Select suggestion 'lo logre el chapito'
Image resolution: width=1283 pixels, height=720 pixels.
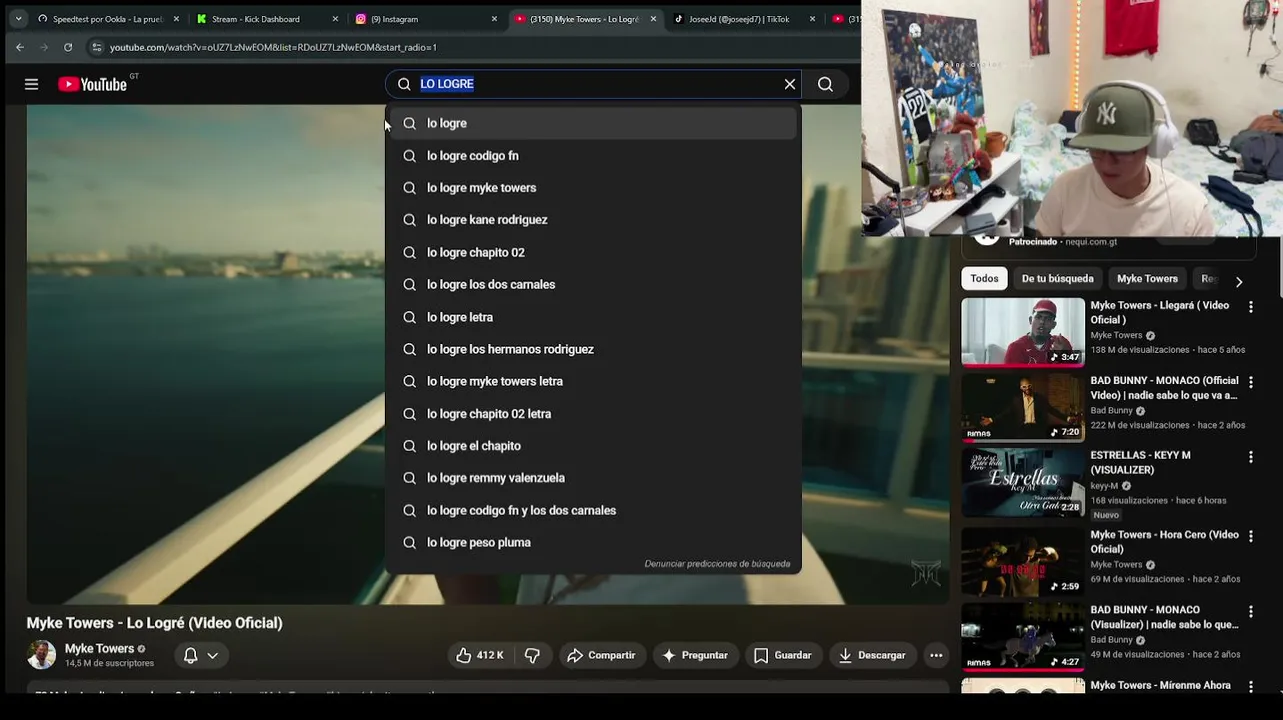tap(593, 446)
